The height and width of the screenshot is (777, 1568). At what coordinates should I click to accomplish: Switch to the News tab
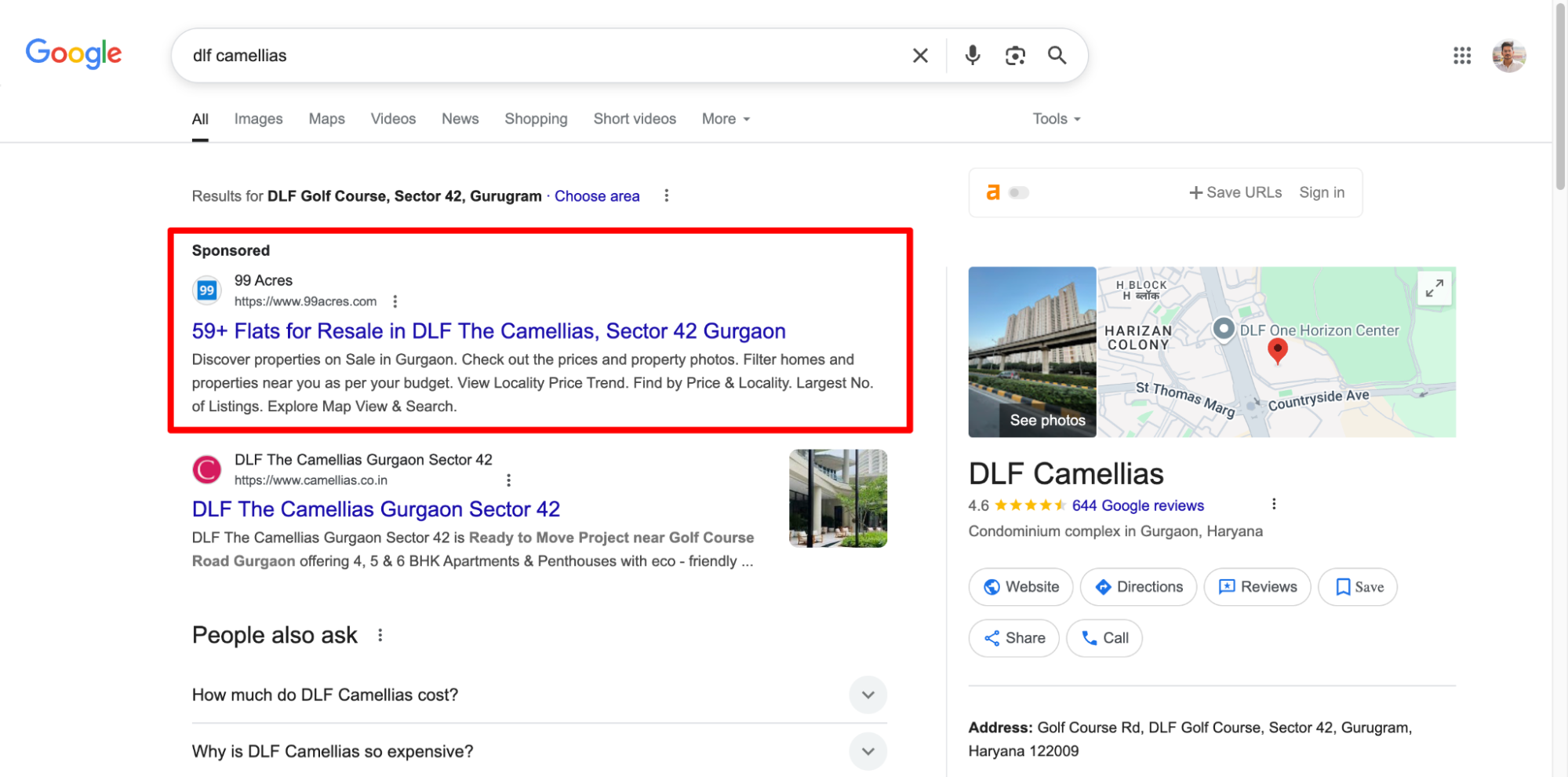click(x=460, y=119)
